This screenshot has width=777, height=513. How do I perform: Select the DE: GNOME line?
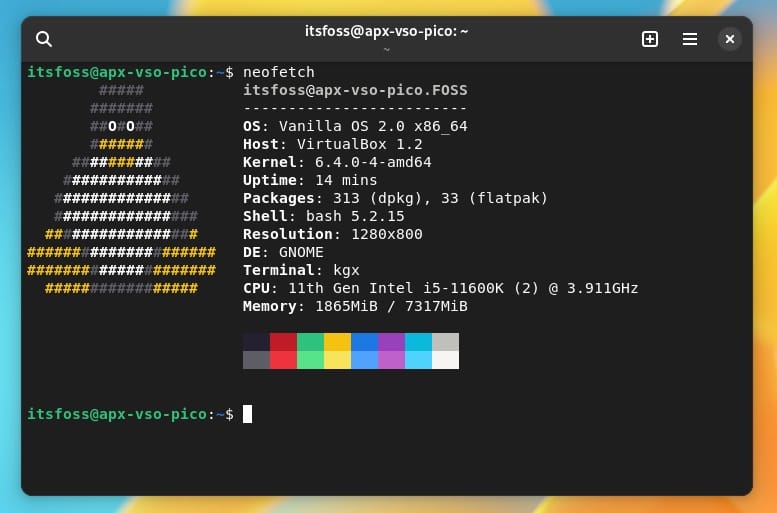(283, 252)
